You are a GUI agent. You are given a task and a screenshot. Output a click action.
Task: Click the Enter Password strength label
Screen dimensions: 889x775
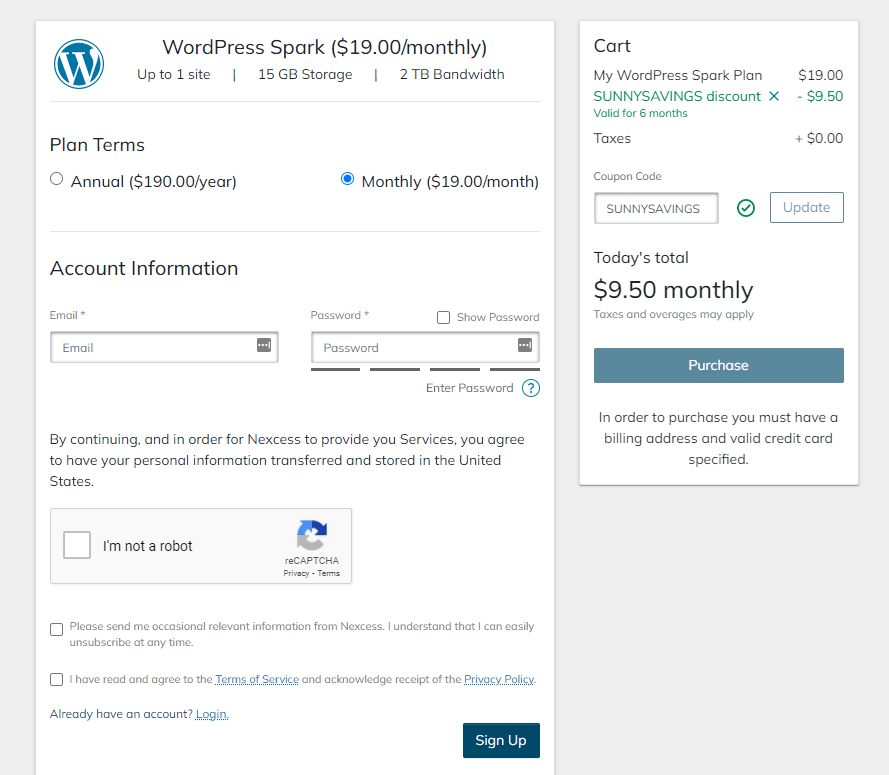pyautogui.click(x=469, y=388)
